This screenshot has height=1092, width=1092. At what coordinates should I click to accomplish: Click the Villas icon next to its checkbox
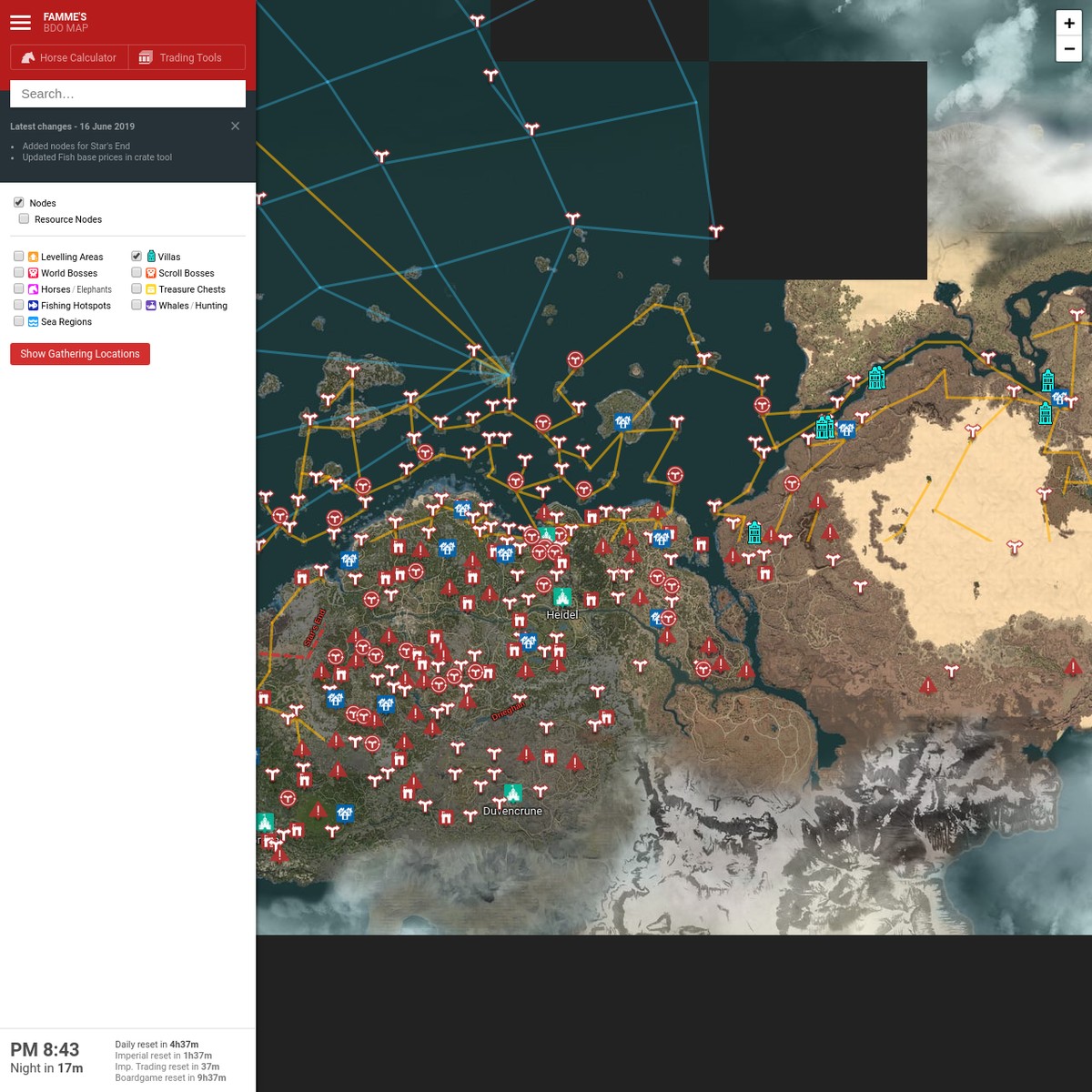click(x=153, y=256)
